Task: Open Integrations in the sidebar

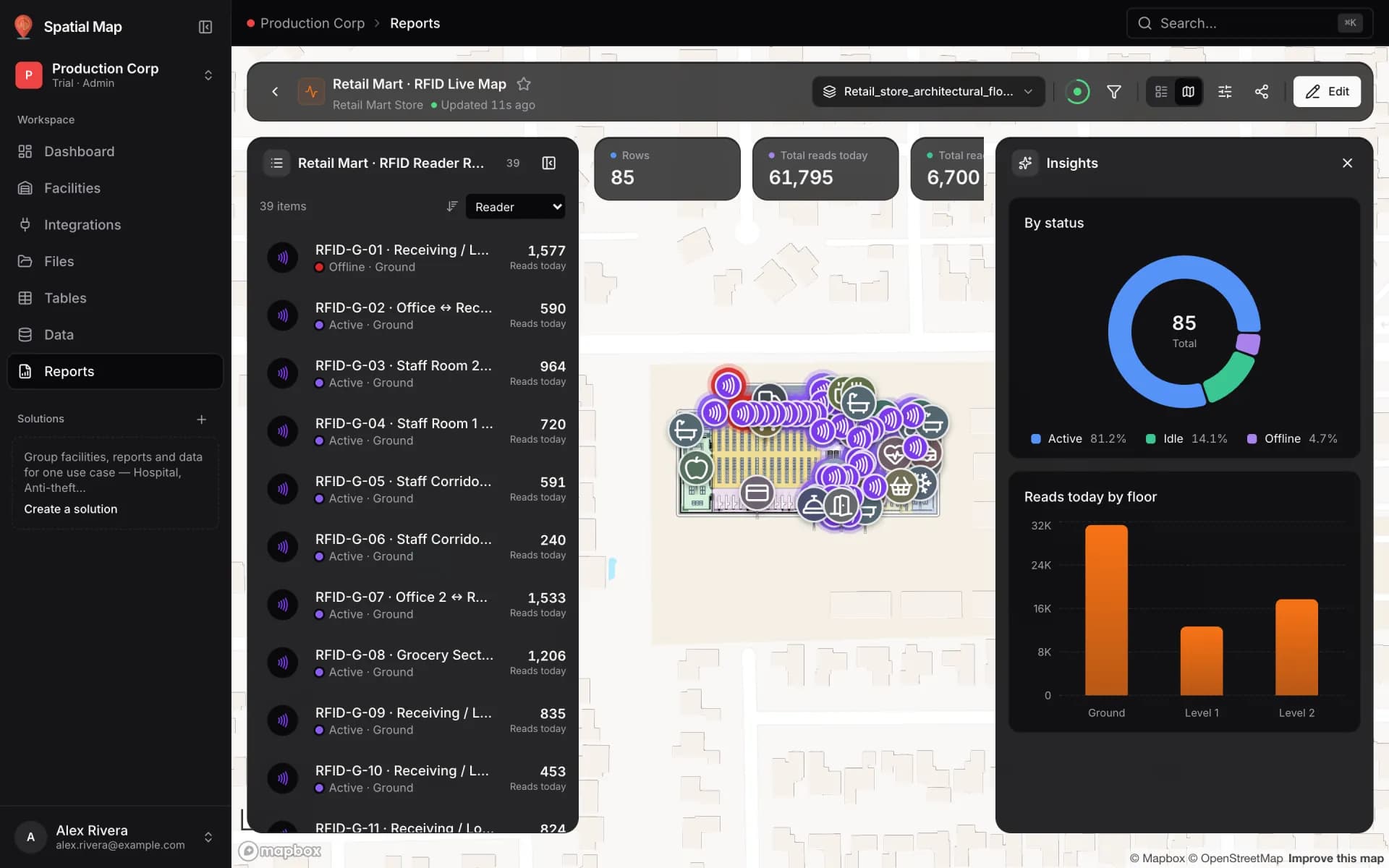Action: pyautogui.click(x=116, y=225)
